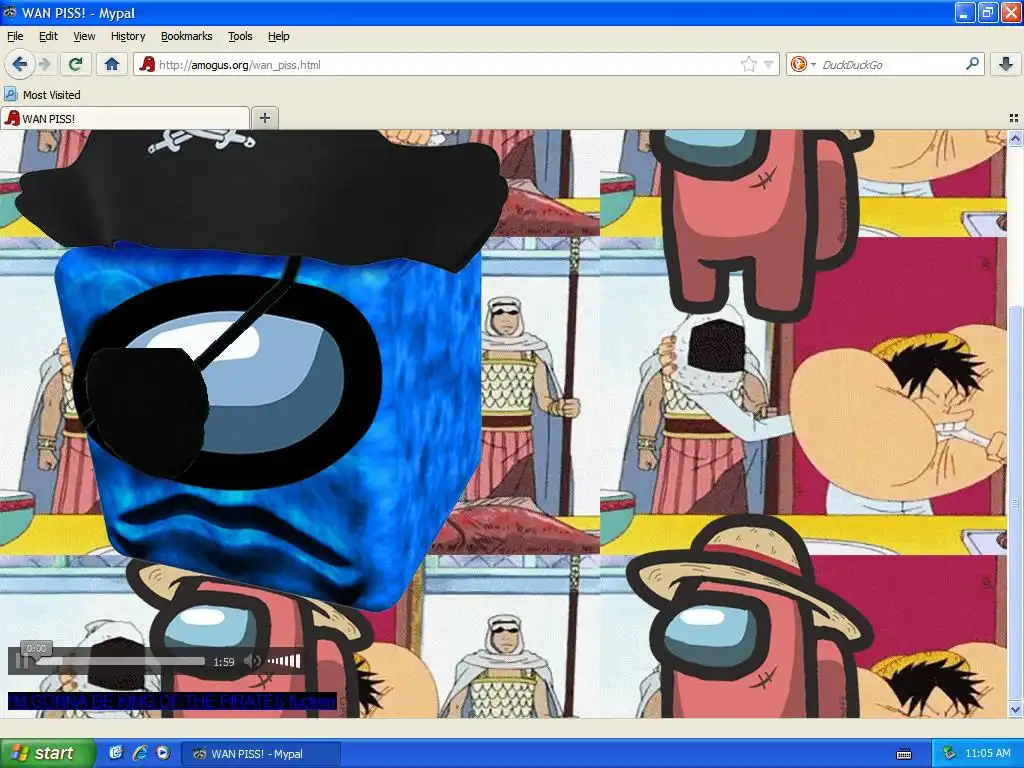Viewport: 1024px width, 768px height.
Task: Adjust the audio volume bars
Action: [285, 661]
